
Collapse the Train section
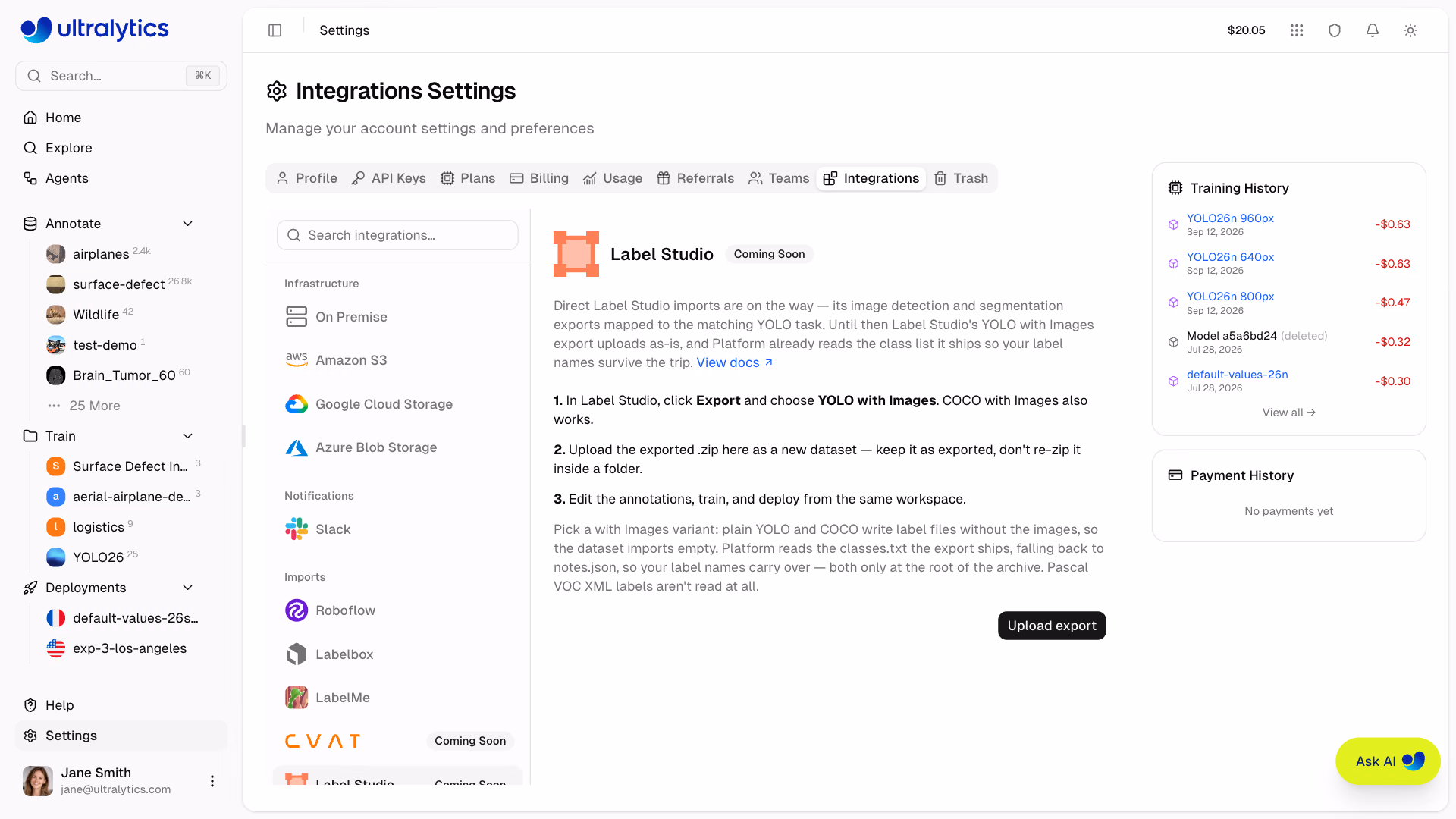coord(188,436)
